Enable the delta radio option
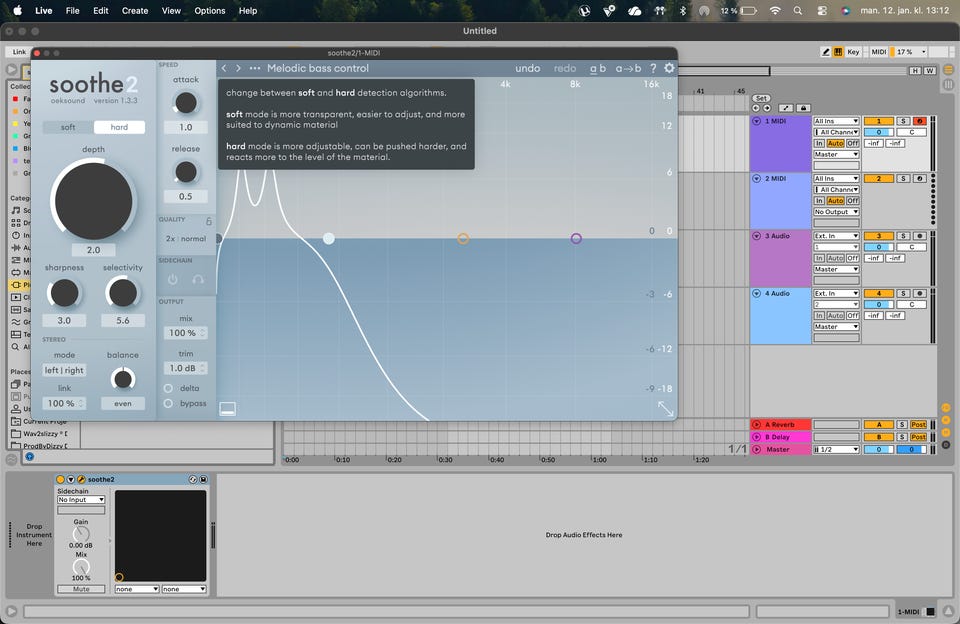 tap(168, 388)
